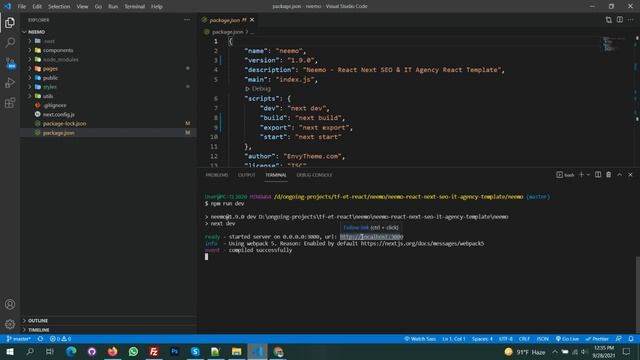The image size is (640, 360).
Task: Open the Search view in the activity bar
Action: [x=10, y=42]
